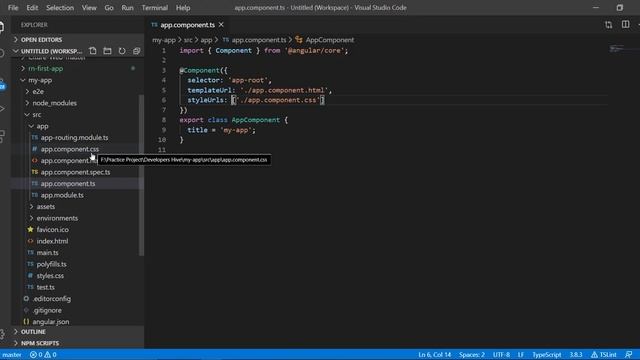Screen dimensions: 640x360
Task: Open main.ts file
Action: (x=47, y=253)
